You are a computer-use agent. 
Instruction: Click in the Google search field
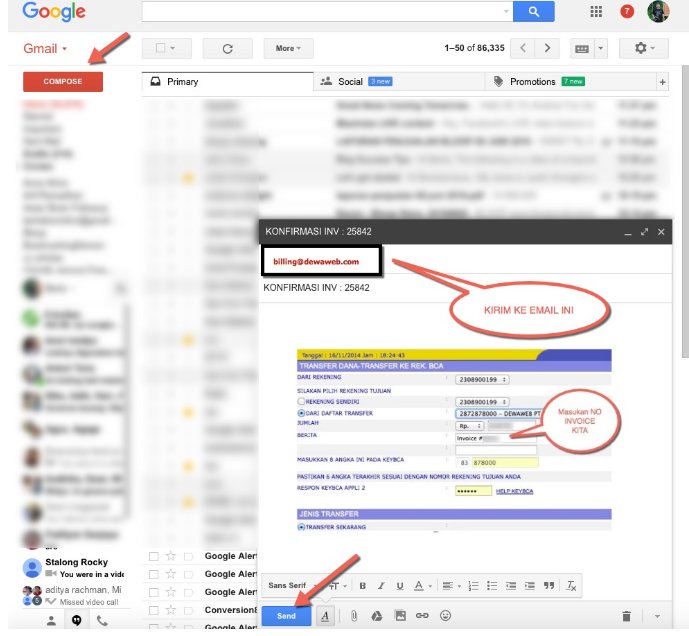click(322, 11)
